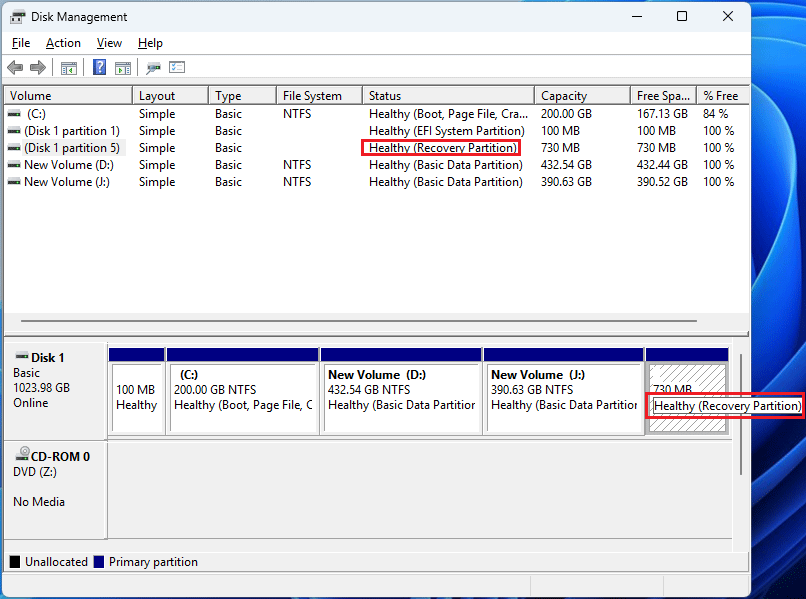Image resolution: width=806 pixels, height=599 pixels.
Task: Click the 'Unallocated' legend label
Action: 57,561
